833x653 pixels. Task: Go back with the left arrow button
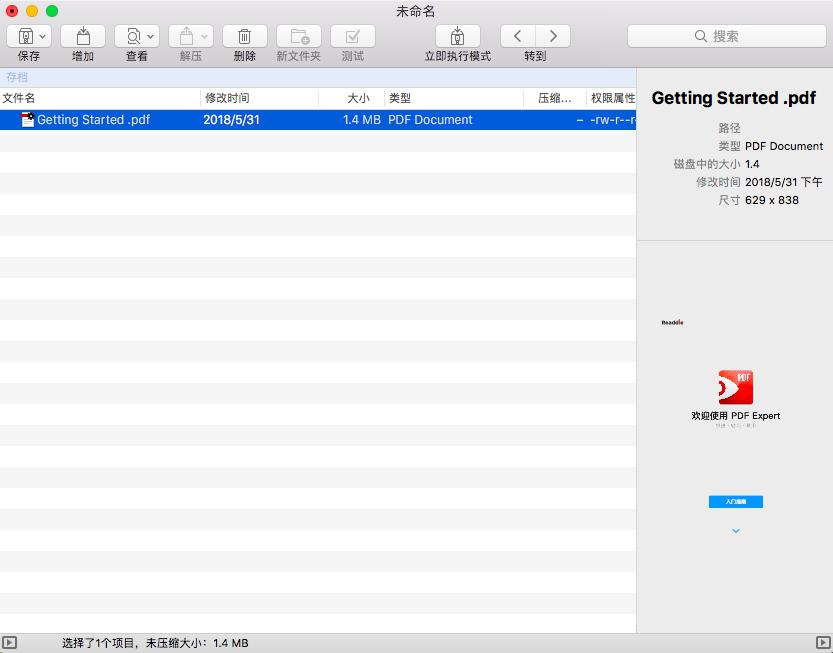coord(517,36)
